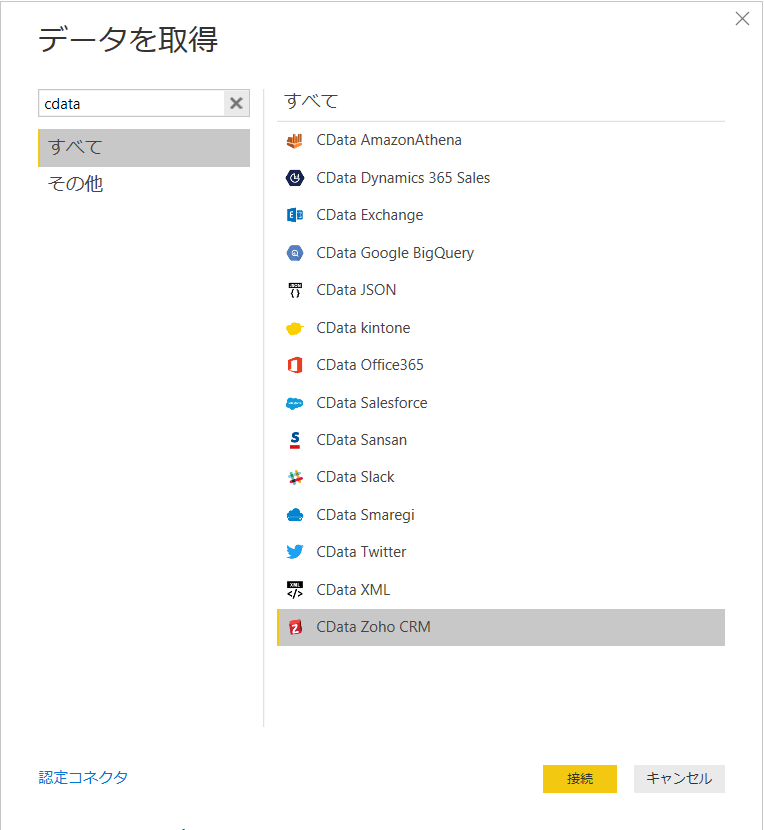Click the CData XML connector icon
This screenshot has height=830, width=764.
pos(295,590)
